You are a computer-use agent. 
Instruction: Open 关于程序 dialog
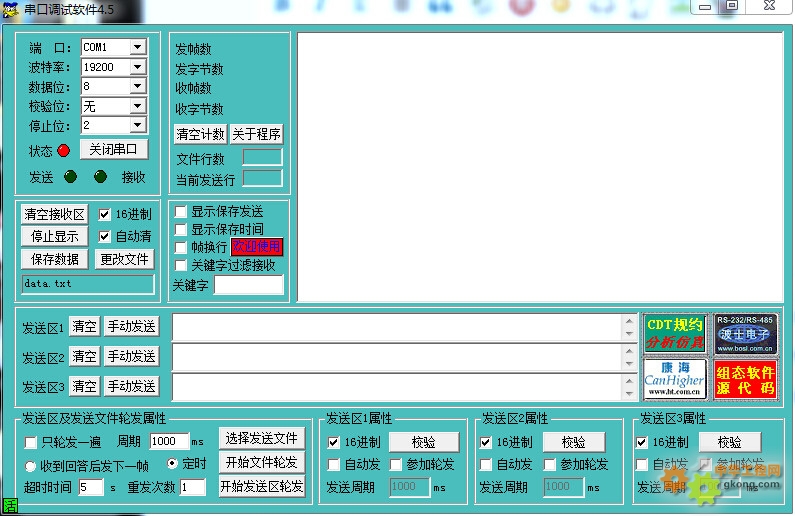pyautogui.click(x=257, y=134)
